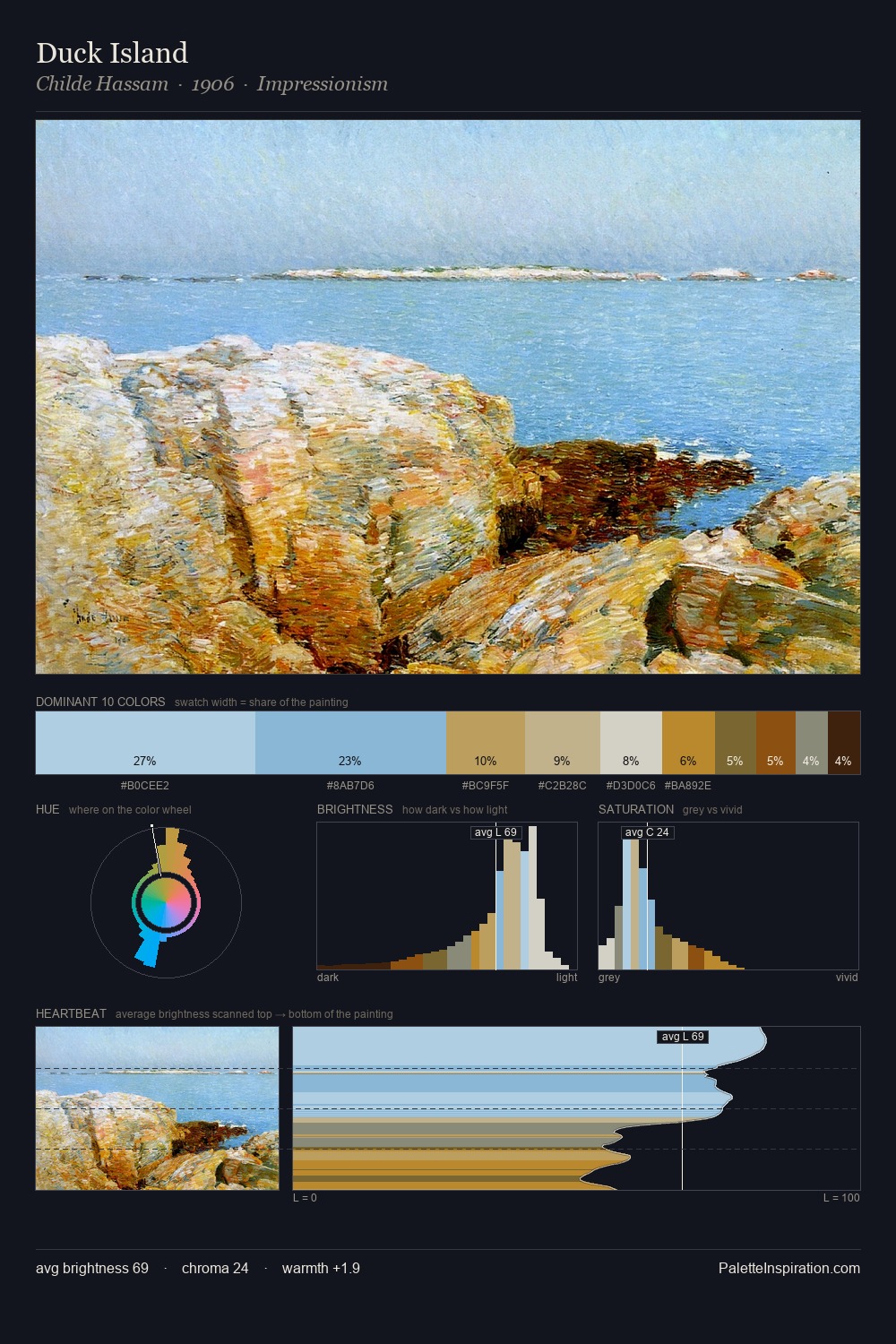Viewport: 896px width, 1344px height.
Task: Click the avg brightness 69 footer stat
Action: [92, 1269]
